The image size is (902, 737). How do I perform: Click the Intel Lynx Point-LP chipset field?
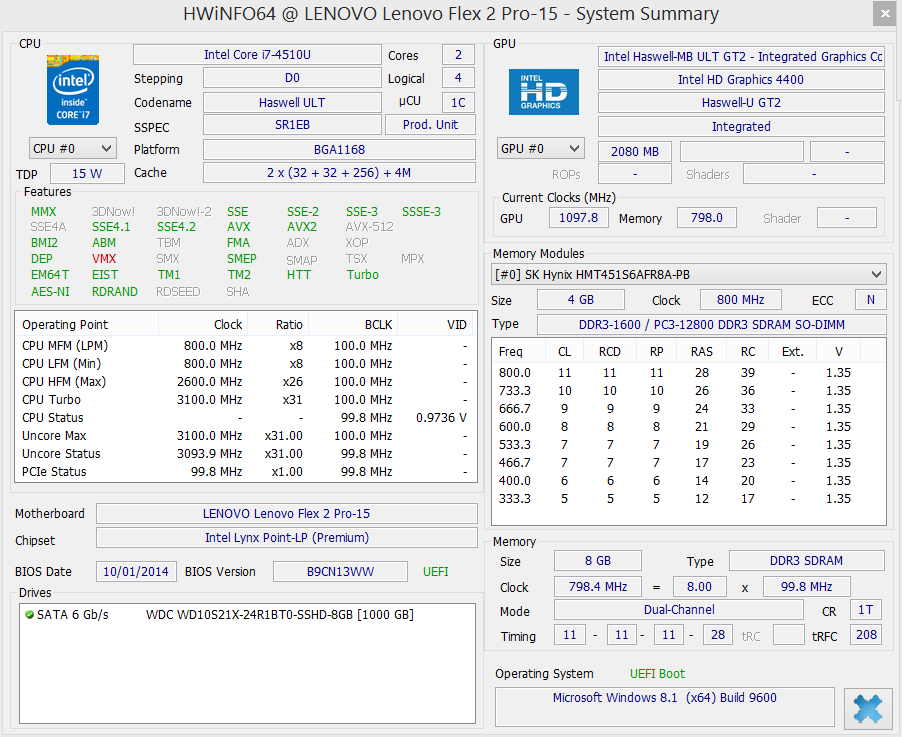286,538
